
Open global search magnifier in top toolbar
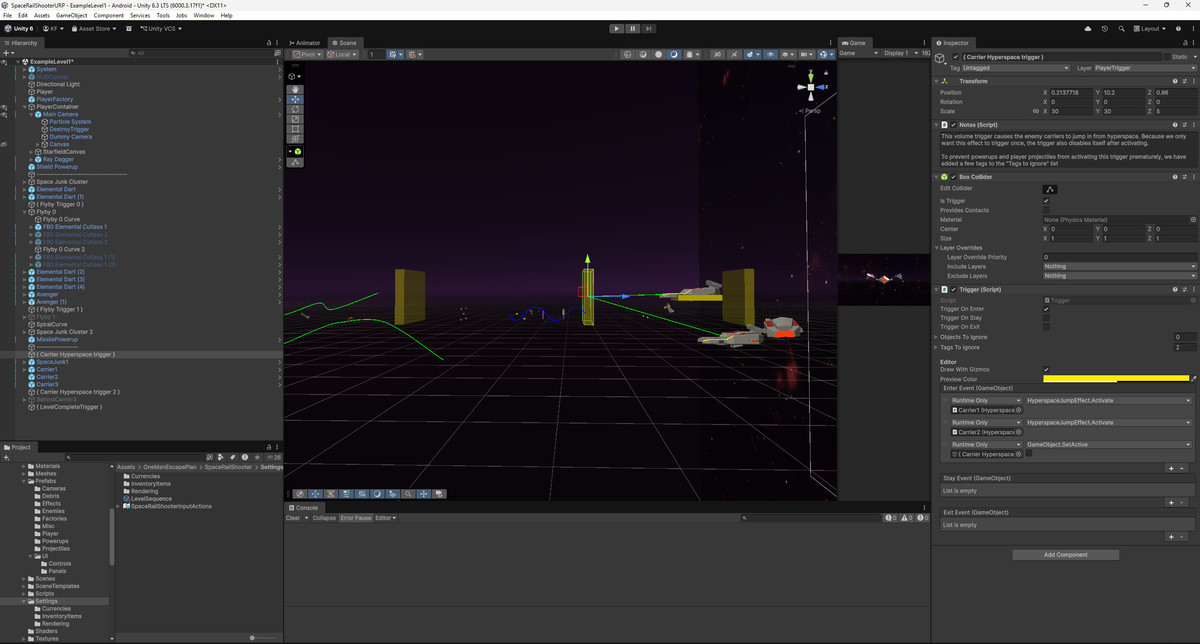click(x=1122, y=29)
